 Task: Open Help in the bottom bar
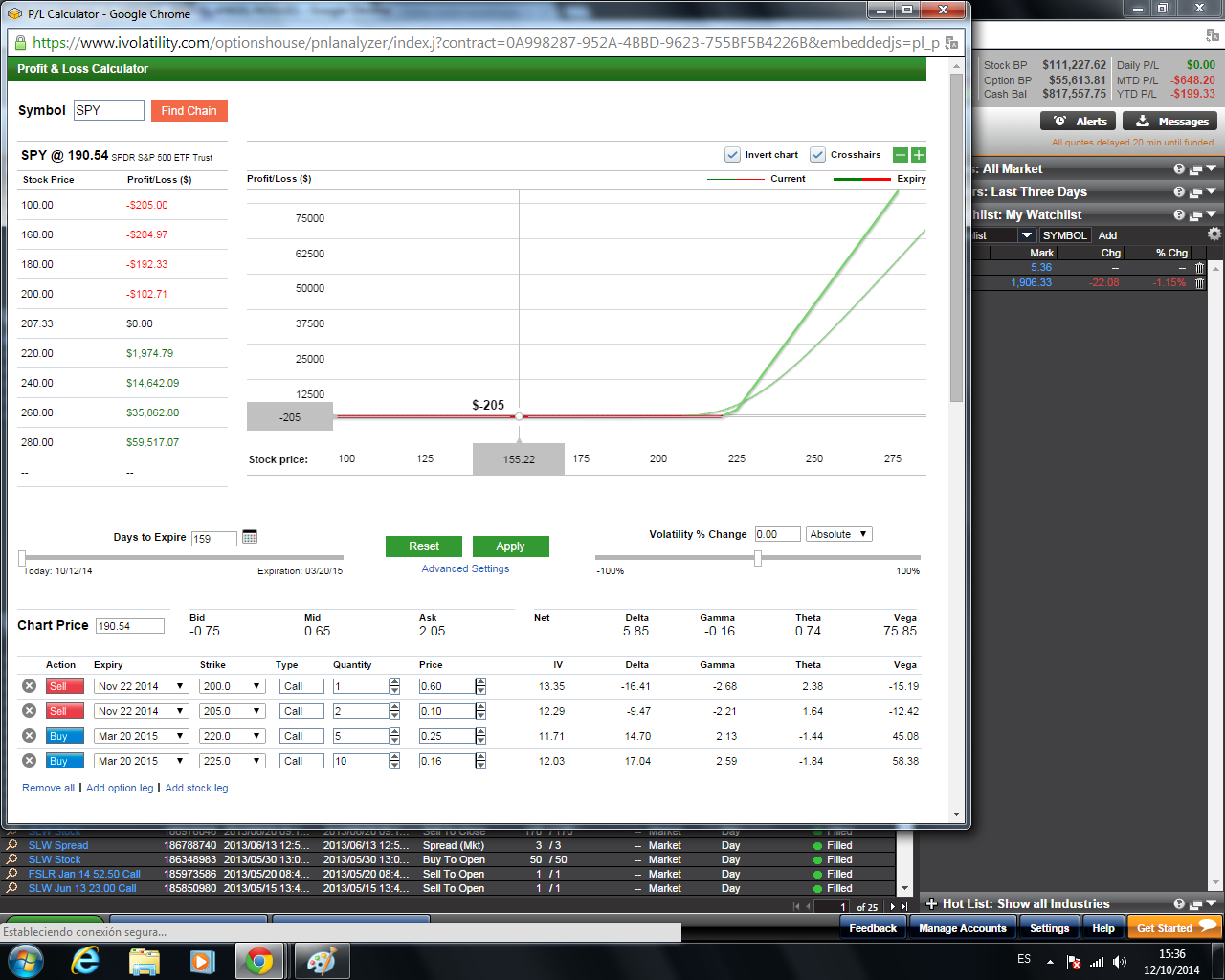click(x=1103, y=928)
